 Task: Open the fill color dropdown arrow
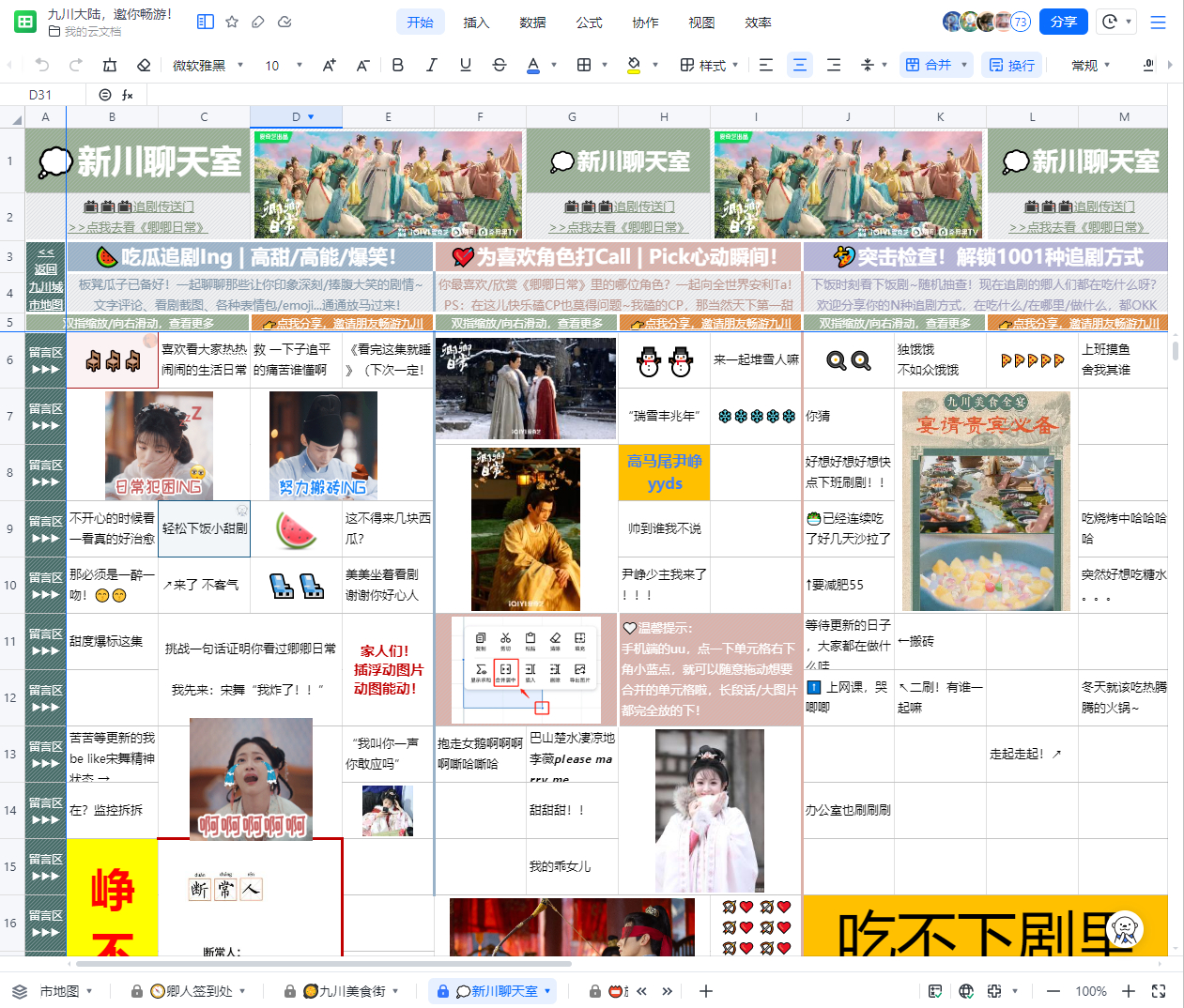click(655, 65)
